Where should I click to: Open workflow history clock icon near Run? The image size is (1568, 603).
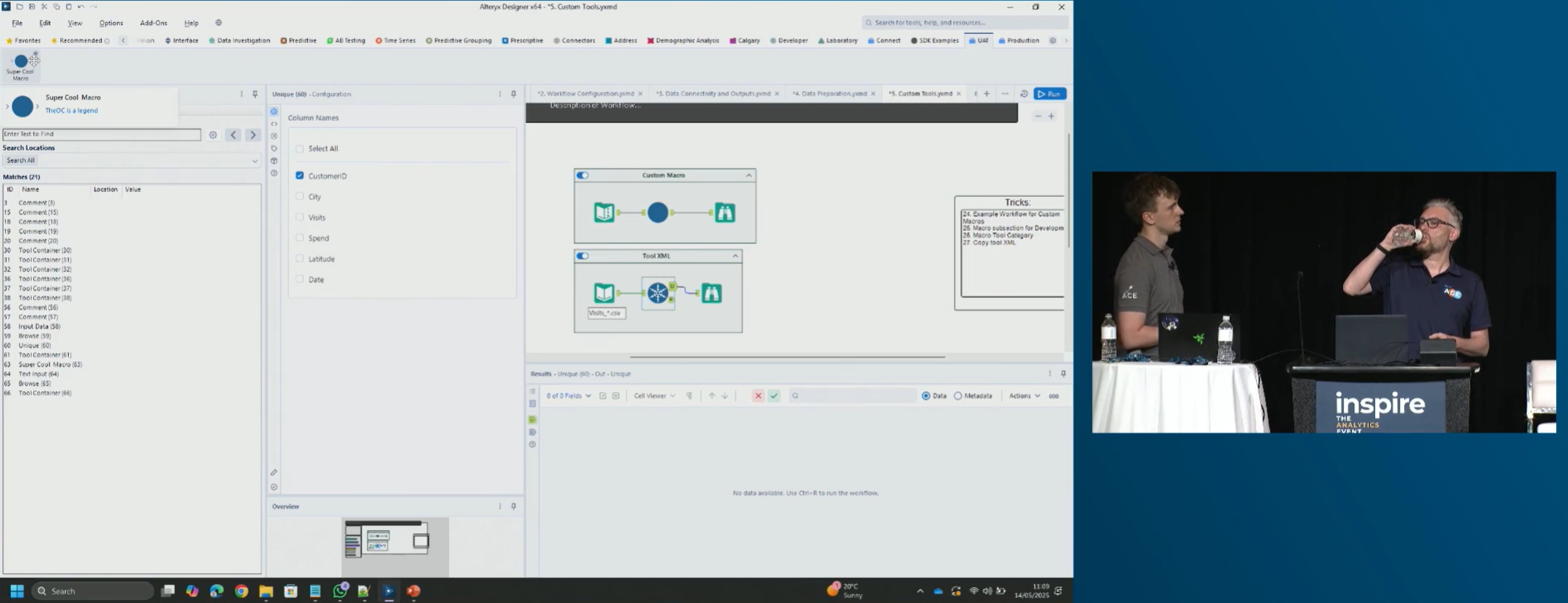tap(1024, 94)
